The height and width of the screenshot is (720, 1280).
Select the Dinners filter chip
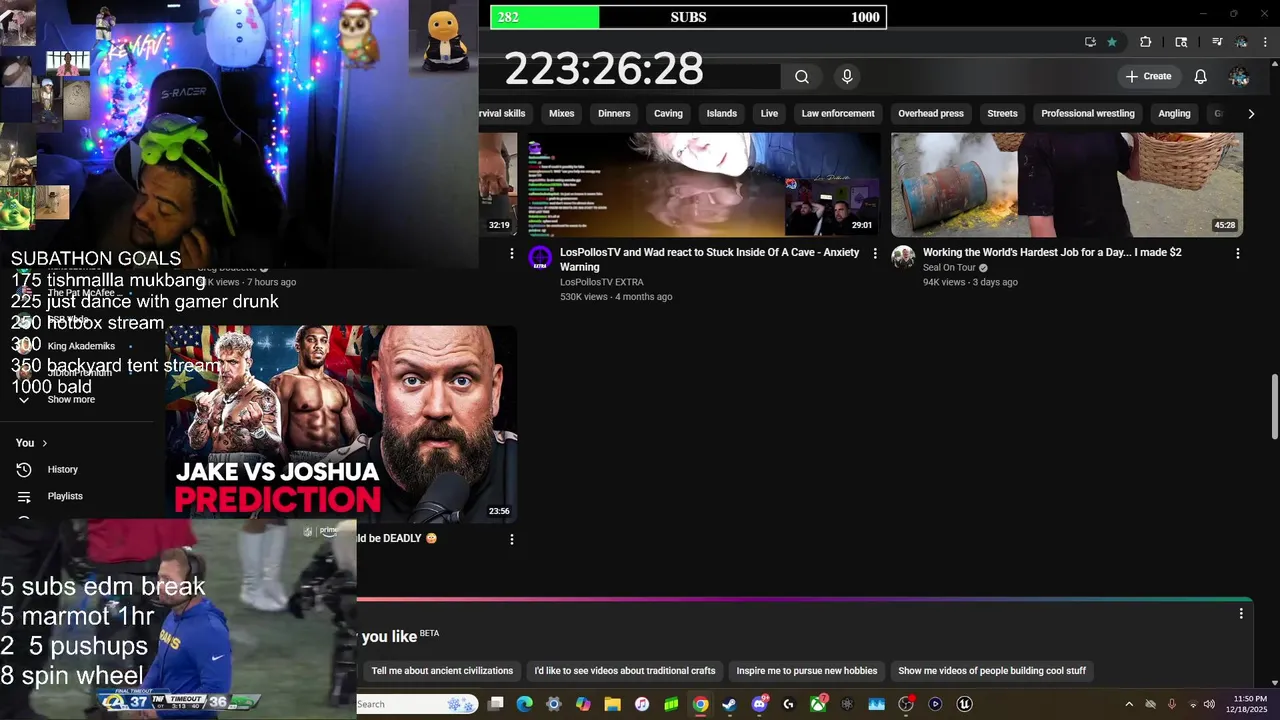pyautogui.click(x=614, y=113)
